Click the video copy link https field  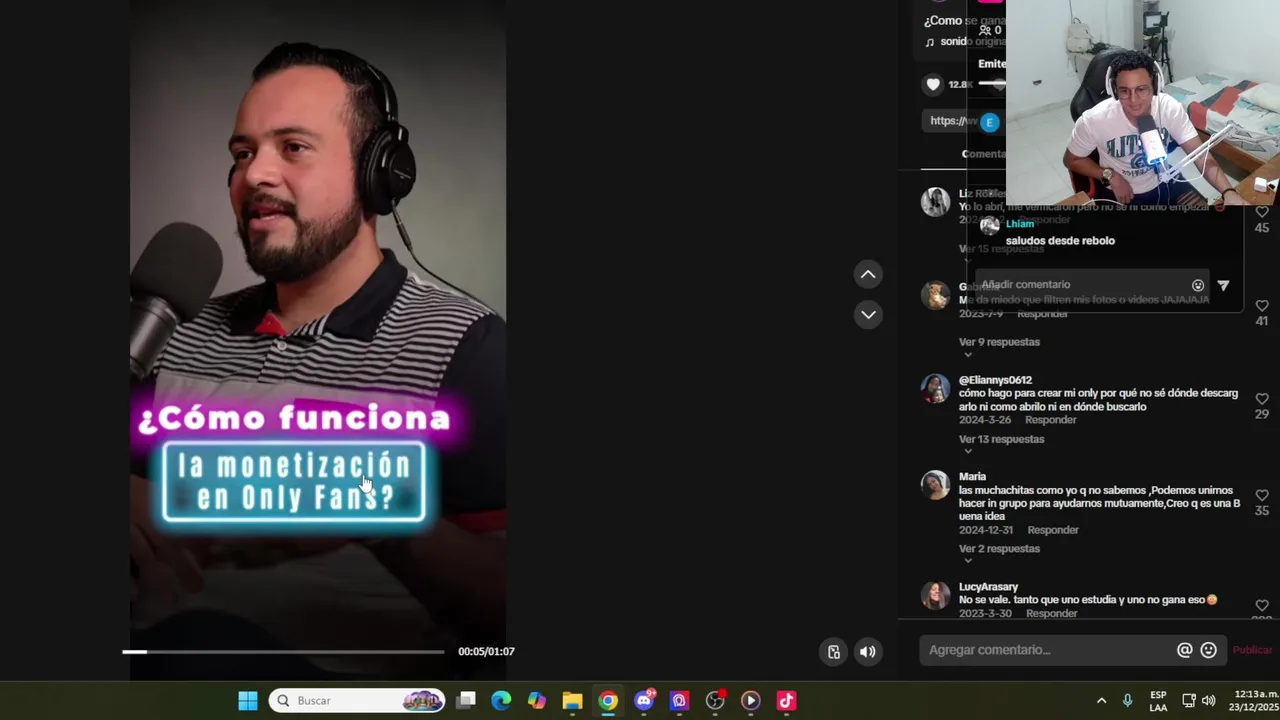[x=954, y=121]
